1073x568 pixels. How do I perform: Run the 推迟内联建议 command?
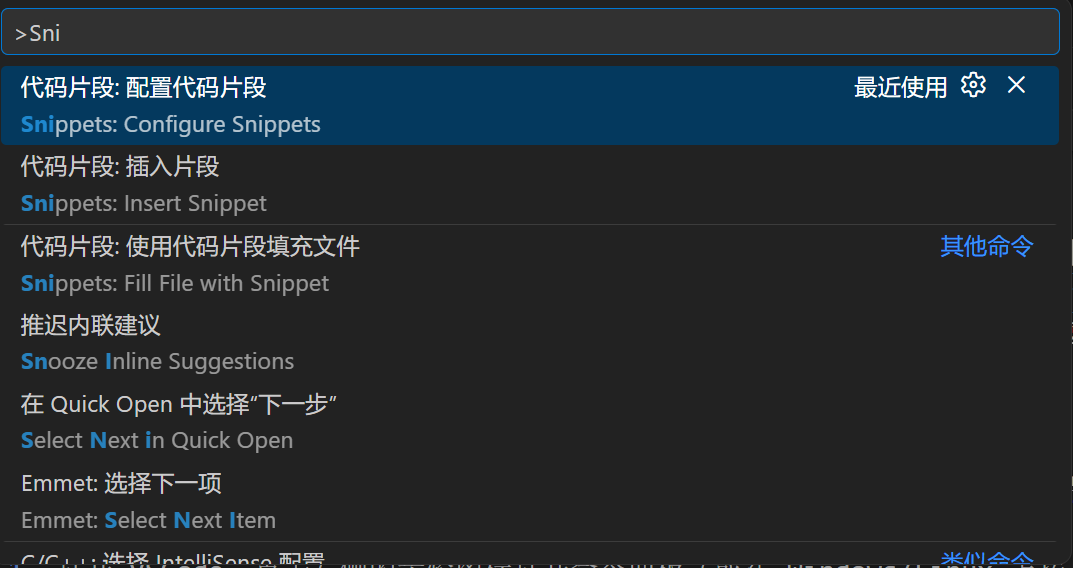(x=91, y=325)
